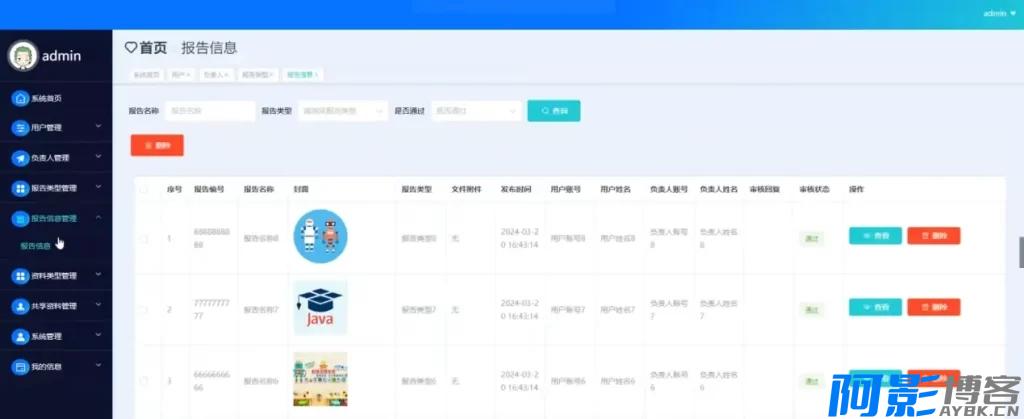Collapse the 报告信息管理 menu chevron
This screenshot has height=419, width=1024.
point(99,217)
